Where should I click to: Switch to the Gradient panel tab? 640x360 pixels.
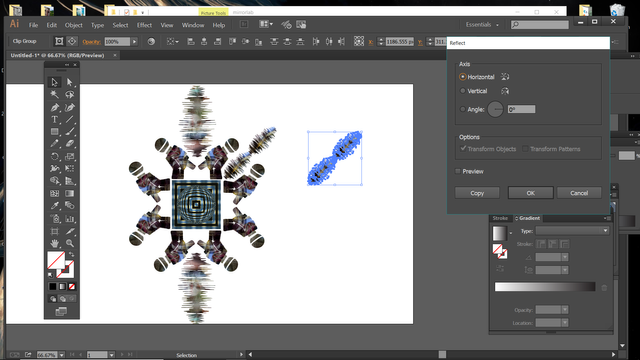click(x=529, y=218)
